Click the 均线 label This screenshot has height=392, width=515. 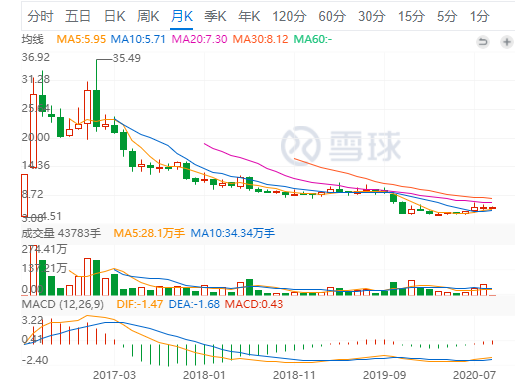click(32, 39)
